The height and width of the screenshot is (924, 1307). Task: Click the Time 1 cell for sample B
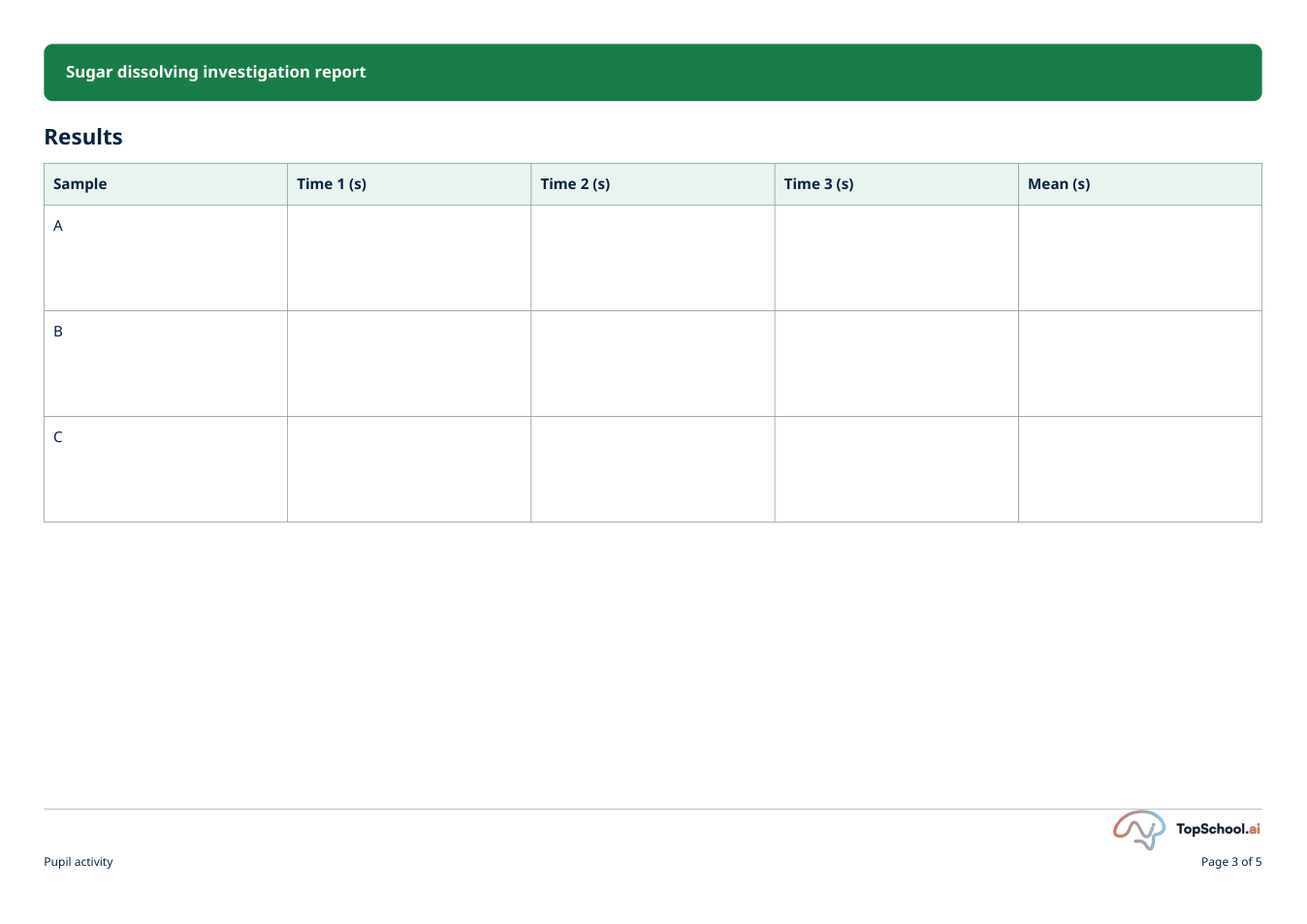click(x=409, y=364)
